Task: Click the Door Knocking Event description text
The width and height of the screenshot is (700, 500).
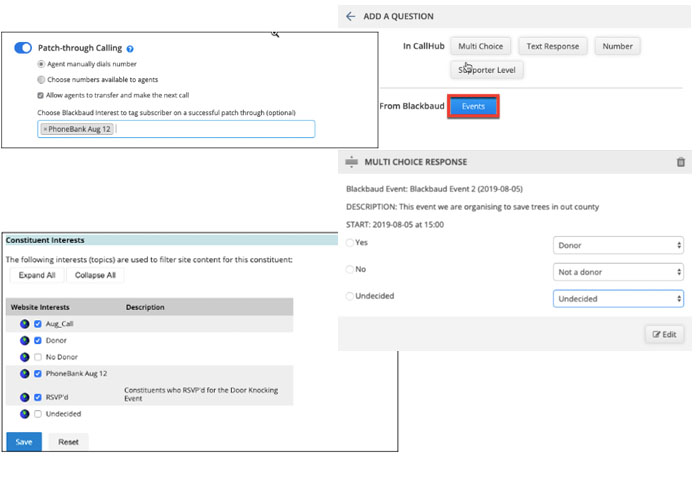Action: click(201, 394)
